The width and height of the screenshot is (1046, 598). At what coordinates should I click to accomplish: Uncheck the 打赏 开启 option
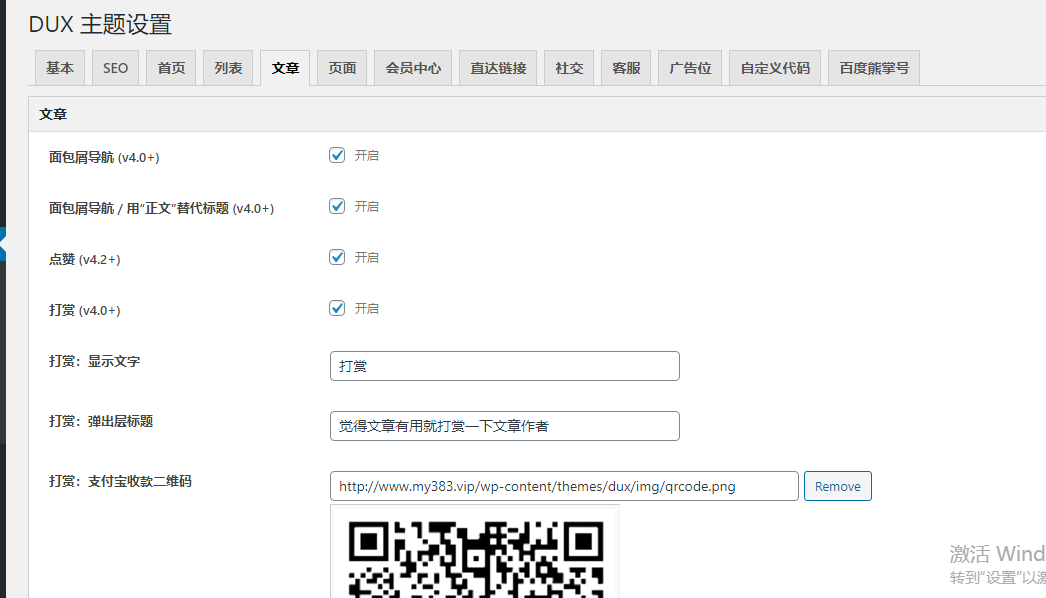[x=337, y=308]
